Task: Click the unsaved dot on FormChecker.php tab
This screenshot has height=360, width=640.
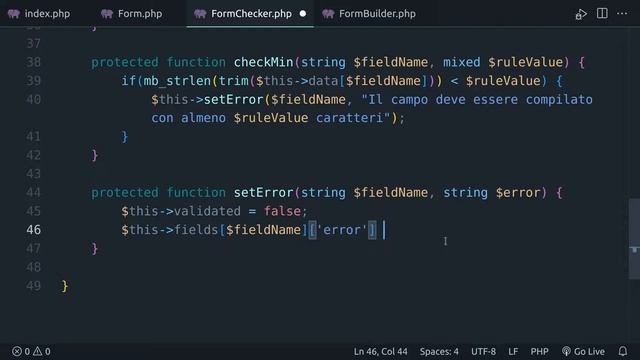Action: click(303, 13)
